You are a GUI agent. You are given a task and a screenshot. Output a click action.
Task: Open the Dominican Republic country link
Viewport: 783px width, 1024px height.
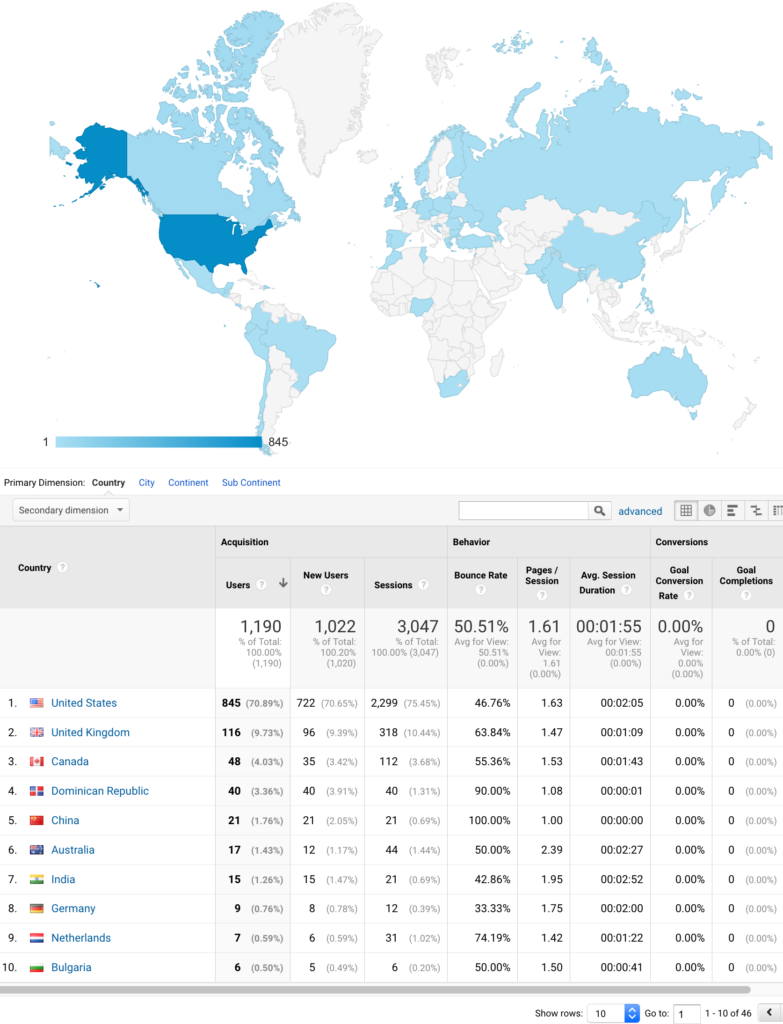(x=100, y=791)
